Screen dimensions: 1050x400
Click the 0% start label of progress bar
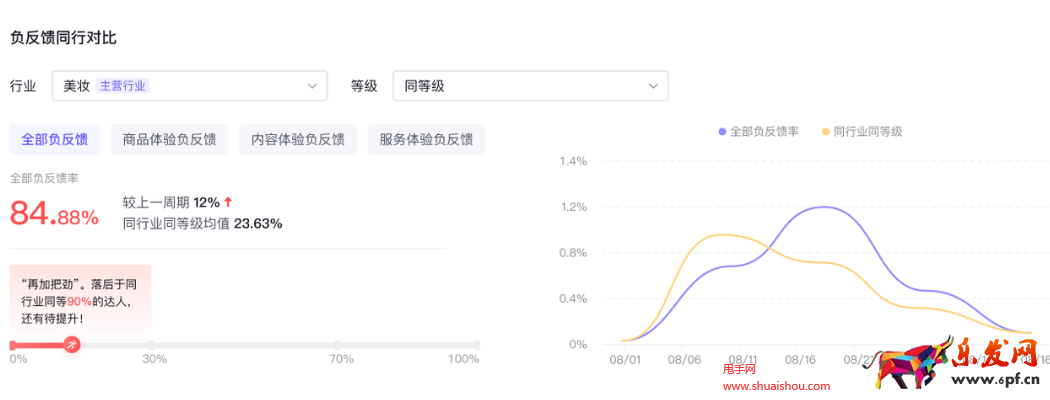pos(18,359)
